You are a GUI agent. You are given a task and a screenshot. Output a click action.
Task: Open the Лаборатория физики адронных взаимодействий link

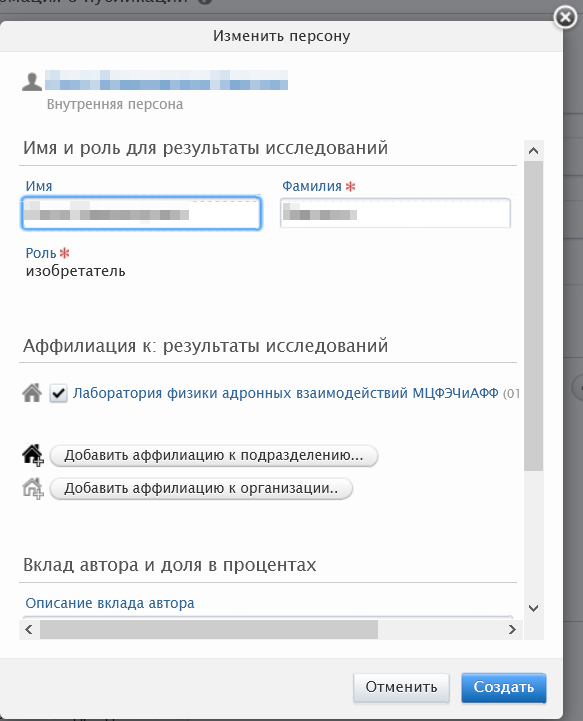(x=286, y=393)
